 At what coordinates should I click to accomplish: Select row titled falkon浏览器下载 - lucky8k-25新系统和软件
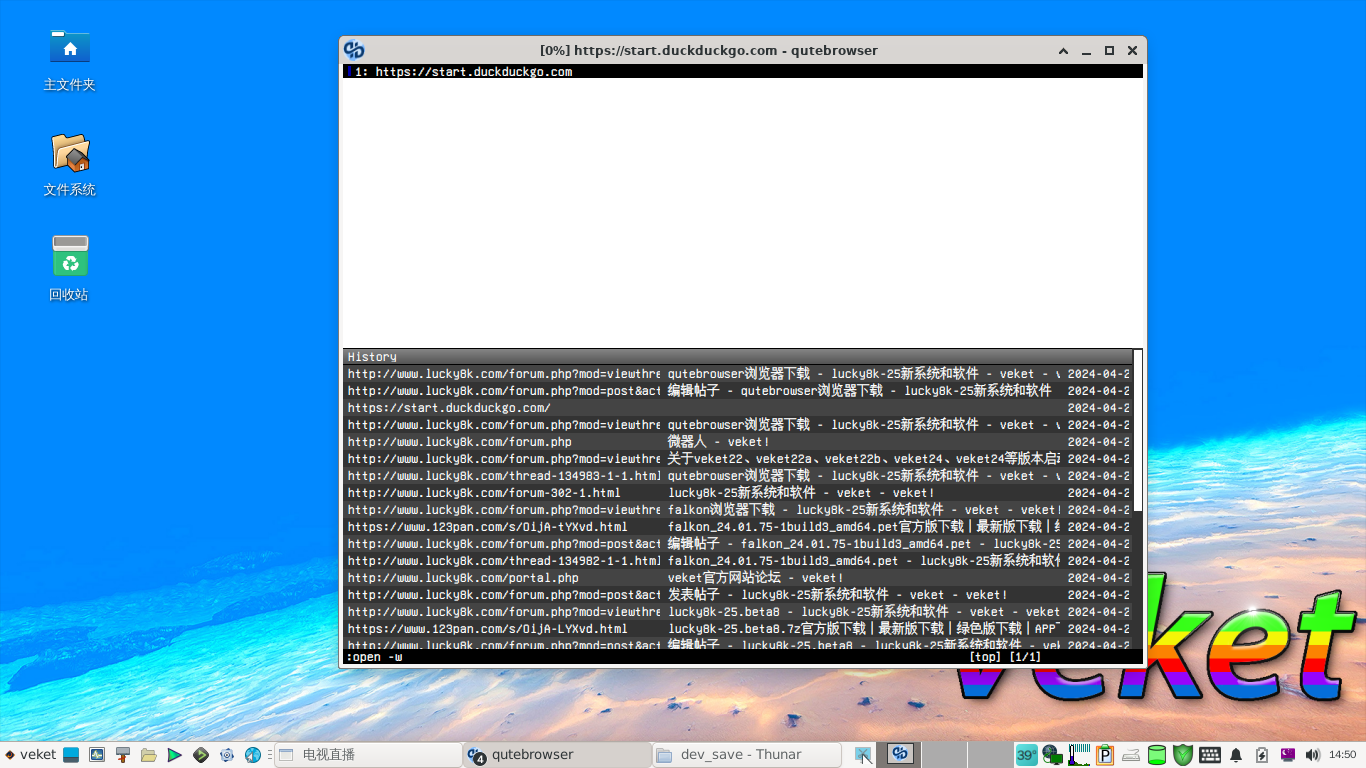click(x=739, y=510)
